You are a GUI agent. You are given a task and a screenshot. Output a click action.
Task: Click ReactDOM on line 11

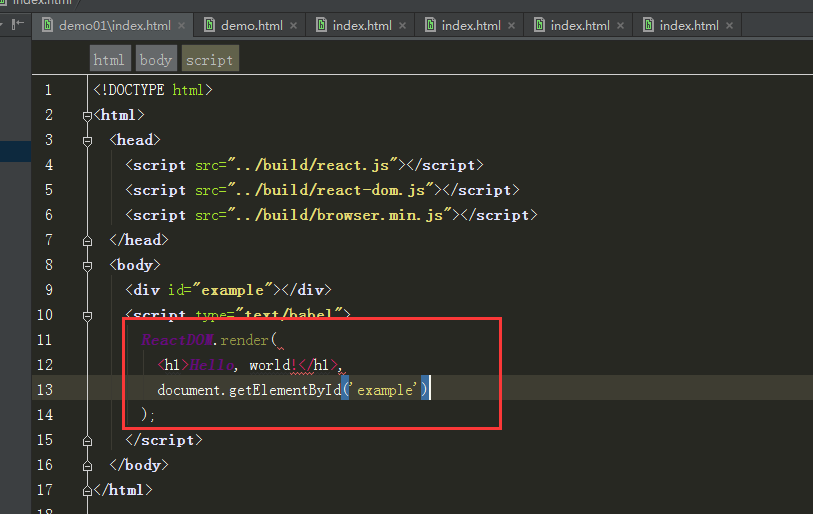pyautogui.click(x=177, y=340)
